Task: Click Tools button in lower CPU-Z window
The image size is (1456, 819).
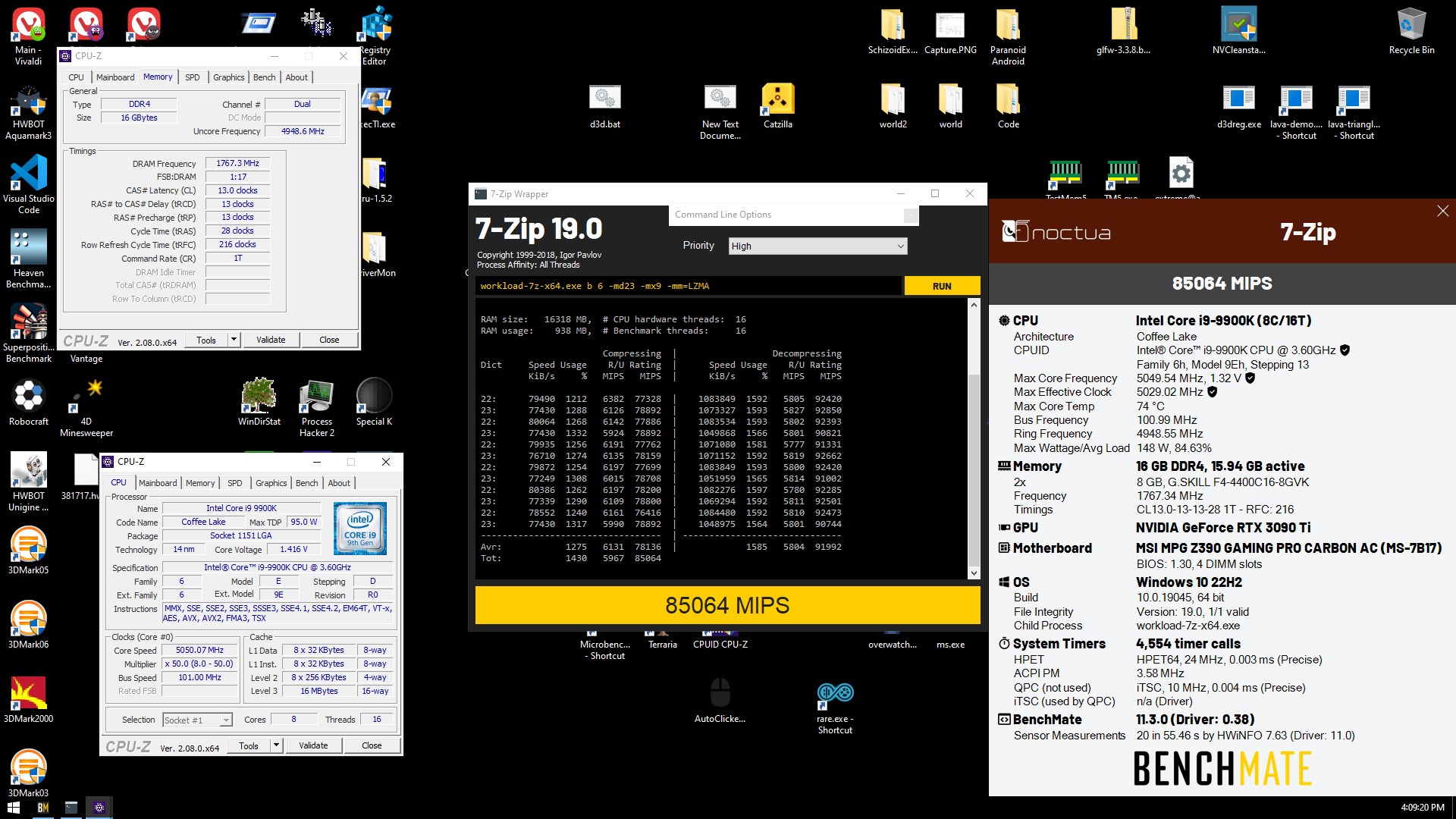Action: [x=249, y=745]
